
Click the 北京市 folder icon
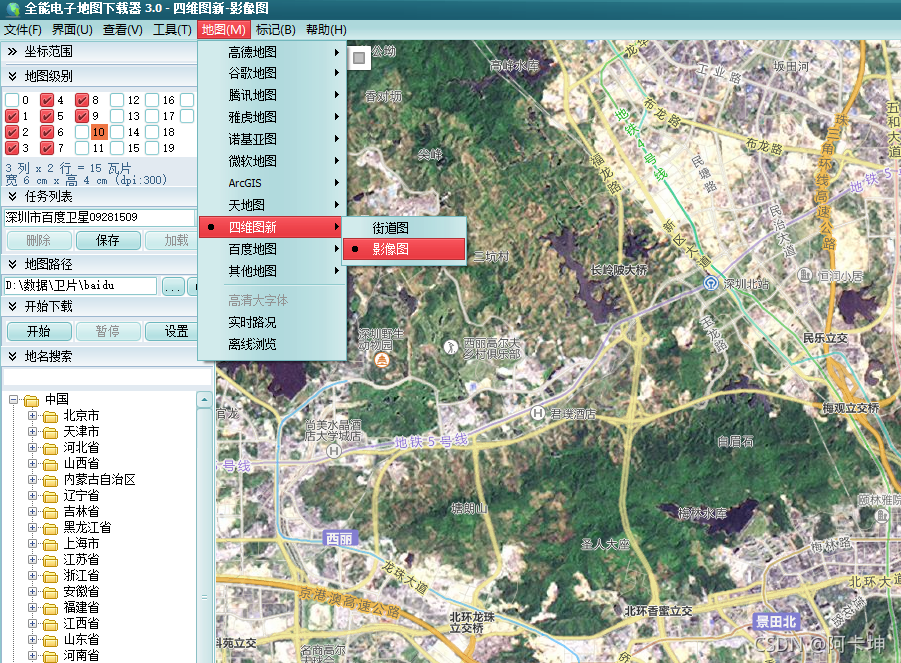point(51,416)
